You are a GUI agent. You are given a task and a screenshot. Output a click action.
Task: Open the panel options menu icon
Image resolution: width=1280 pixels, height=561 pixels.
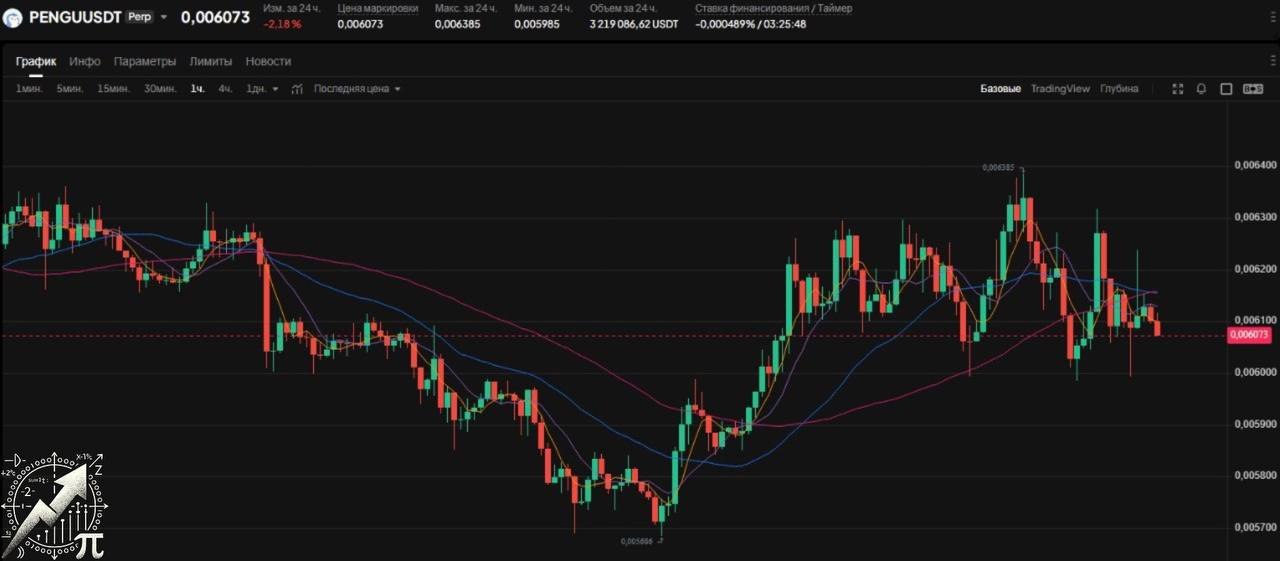[x=1273, y=61]
